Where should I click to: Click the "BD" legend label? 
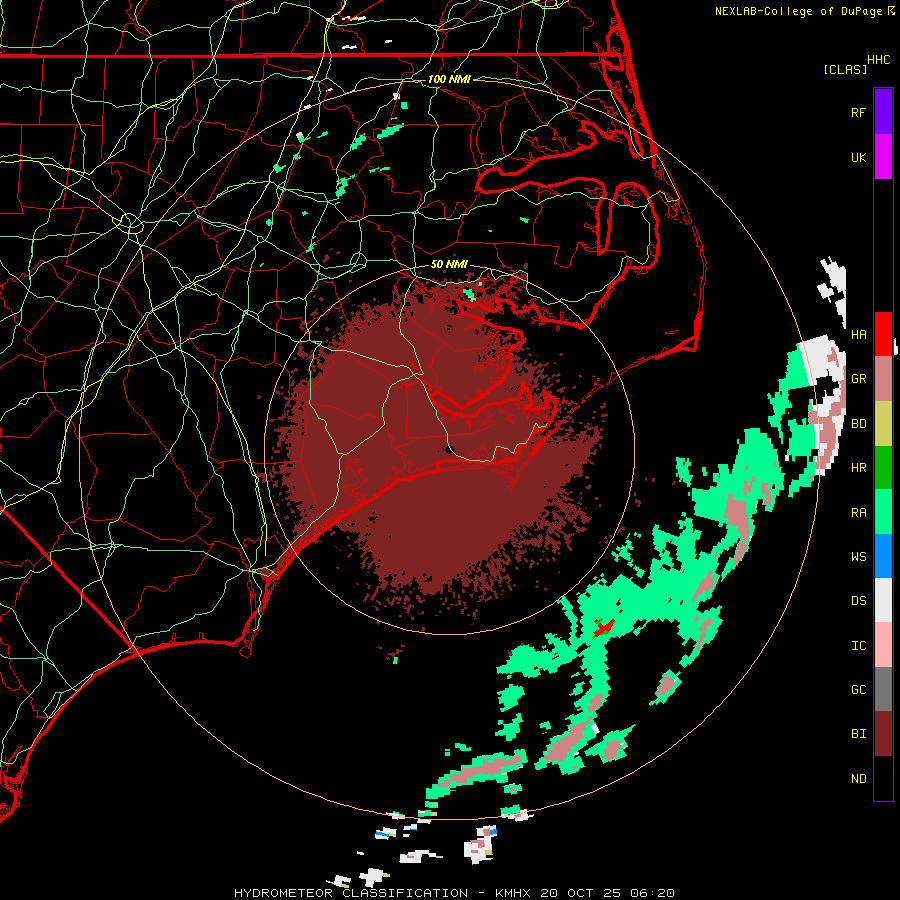[858, 424]
